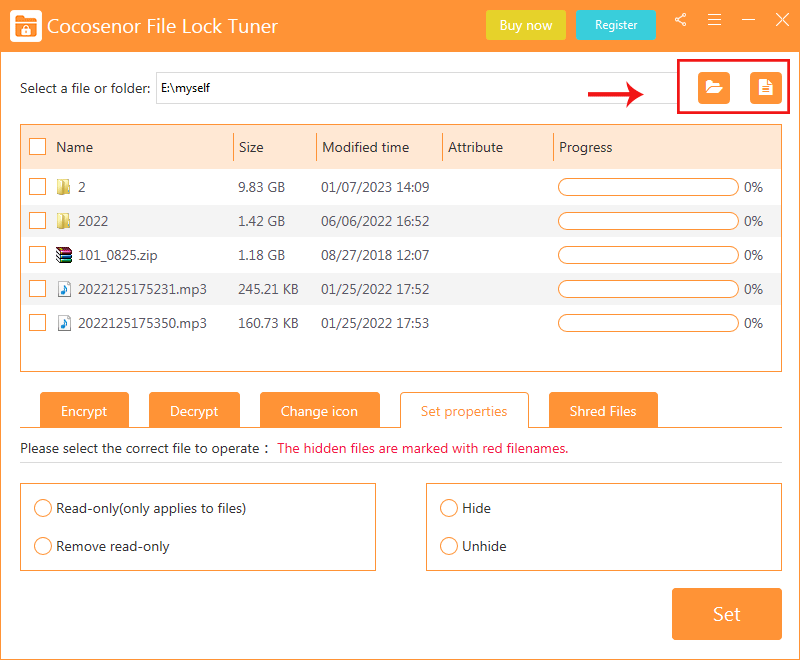Click the size value "9.83 GB"
Viewport: 800px width, 660px height.
pos(261,187)
